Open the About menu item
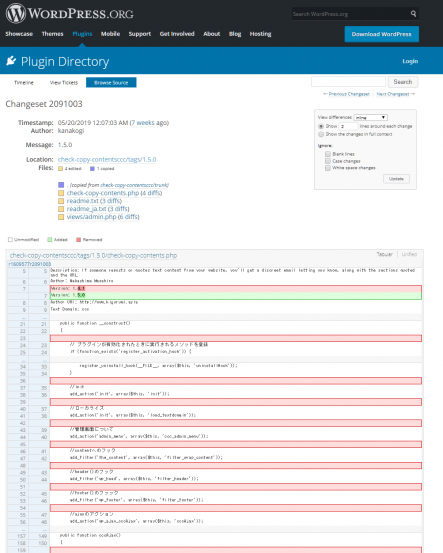Image resolution: width=443 pixels, height=553 pixels. 212,34
